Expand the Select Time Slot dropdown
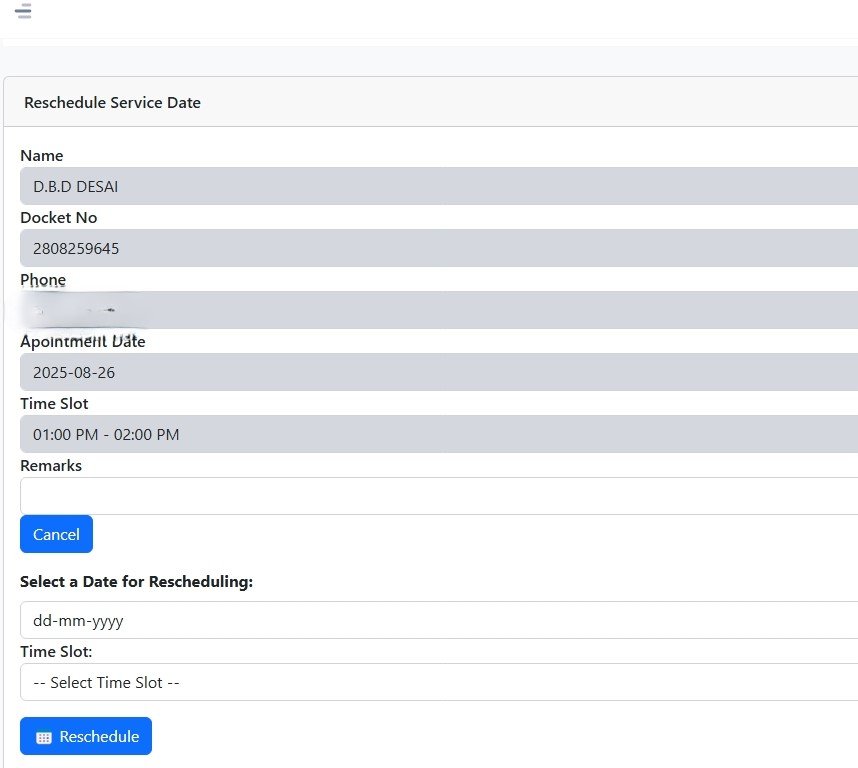Screen dimensions: 858x768 coord(438,682)
